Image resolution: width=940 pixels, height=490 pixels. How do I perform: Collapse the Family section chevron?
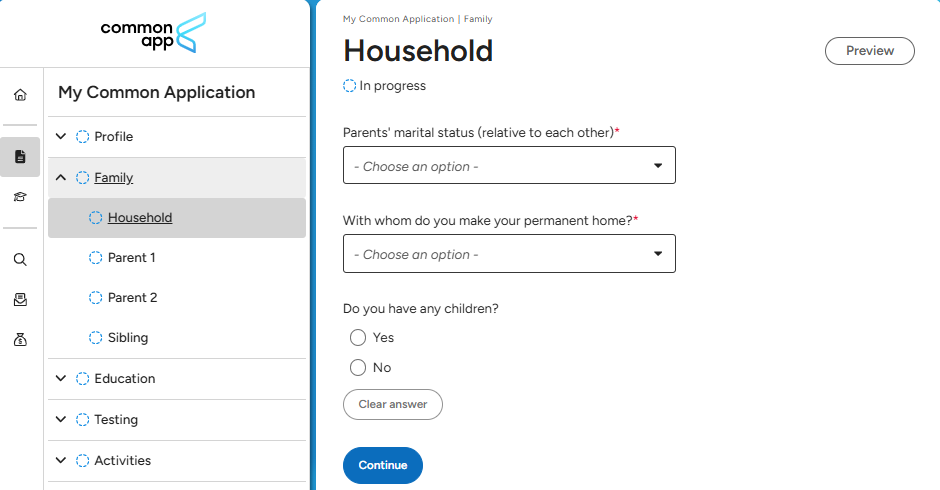point(61,178)
